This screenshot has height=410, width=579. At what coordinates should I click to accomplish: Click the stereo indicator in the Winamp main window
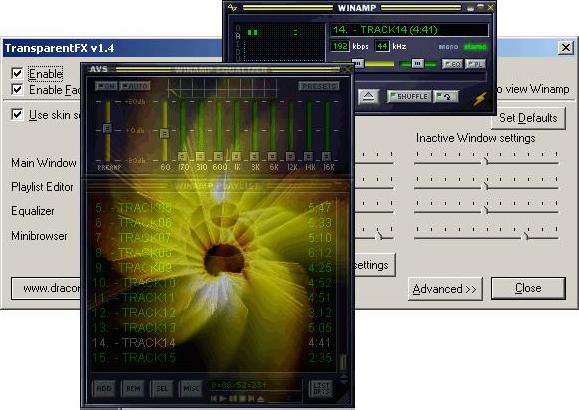click(475, 47)
